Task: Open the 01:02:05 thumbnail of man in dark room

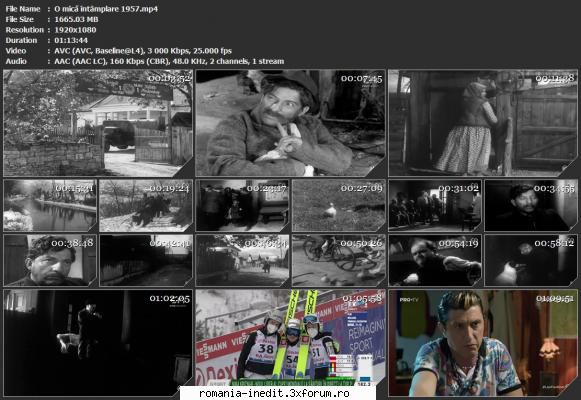Action: click(98, 343)
